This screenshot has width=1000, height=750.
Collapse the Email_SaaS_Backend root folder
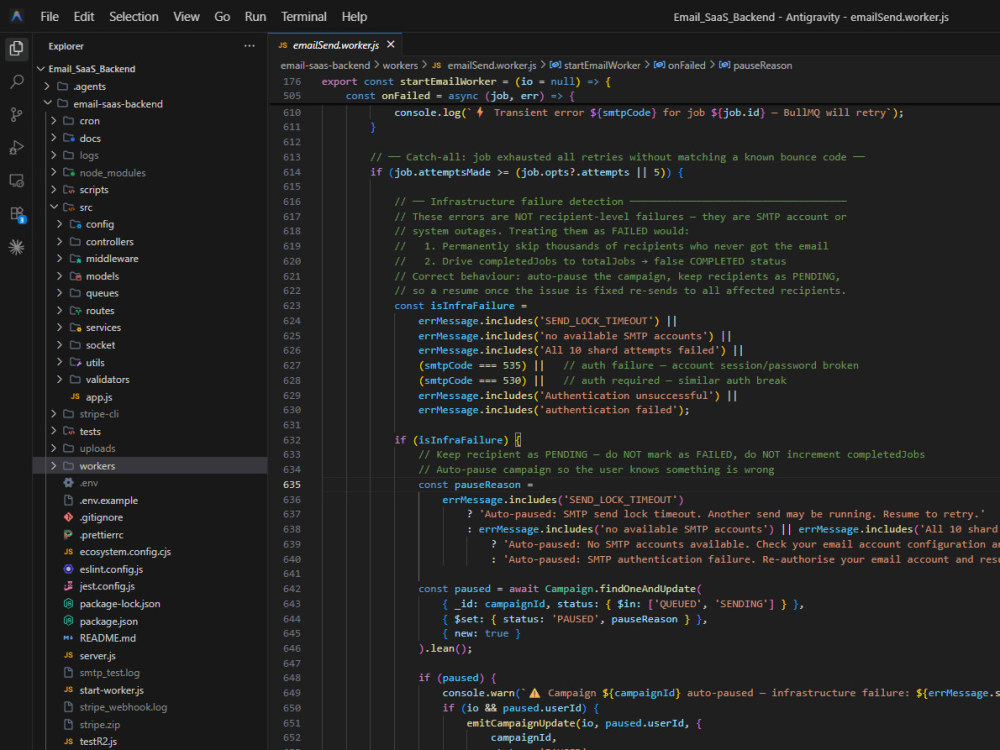pyautogui.click(x=92, y=69)
